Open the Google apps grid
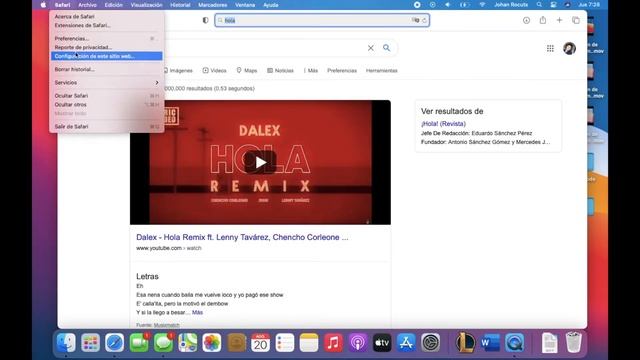 click(550, 49)
